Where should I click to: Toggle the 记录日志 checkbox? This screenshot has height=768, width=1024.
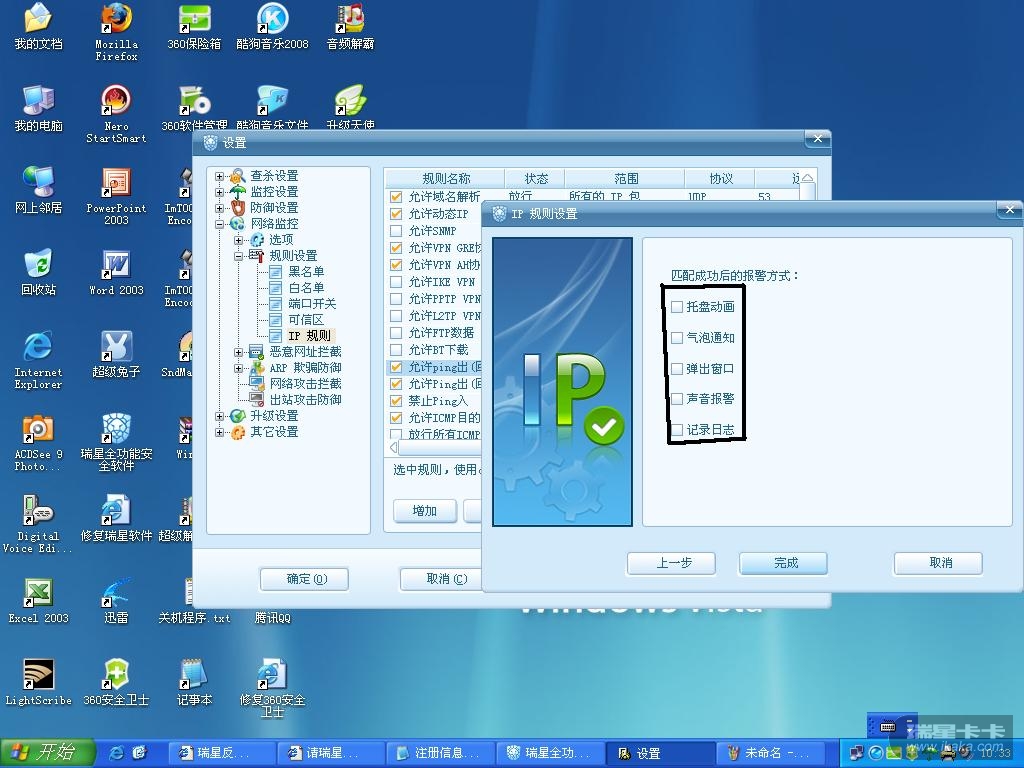pos(677,430)
